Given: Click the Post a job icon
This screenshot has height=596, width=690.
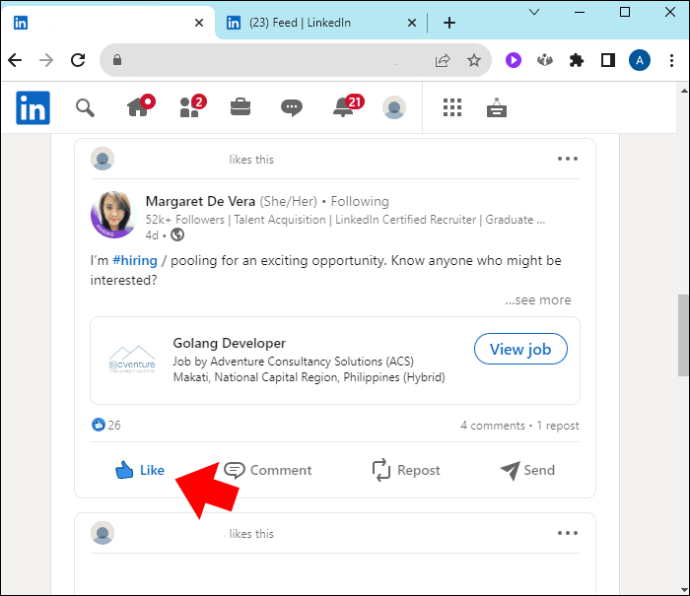Looking at the screenshot, I should (x=497, y=107).
